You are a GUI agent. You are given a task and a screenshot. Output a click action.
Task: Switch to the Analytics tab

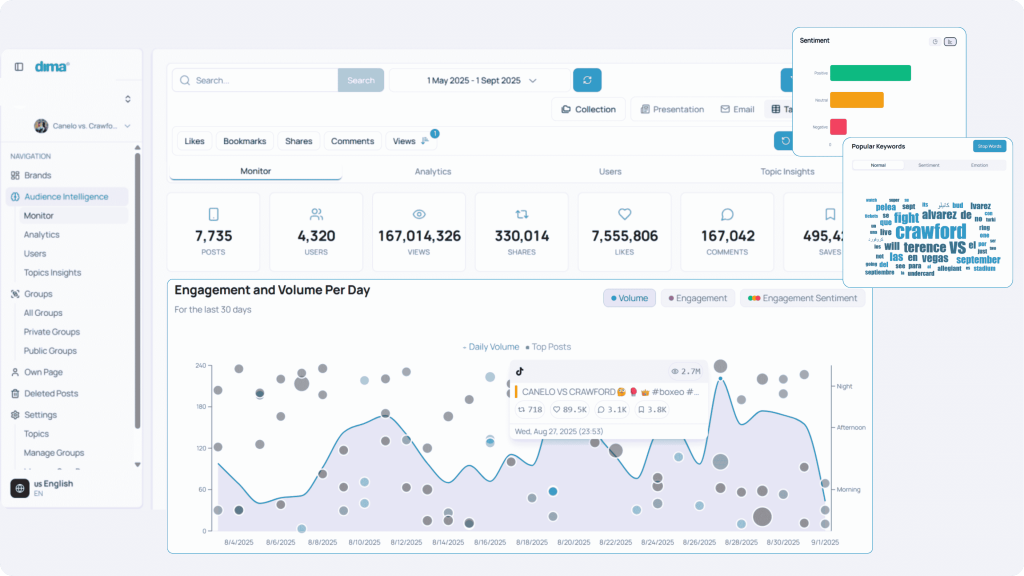pos(432,172)
